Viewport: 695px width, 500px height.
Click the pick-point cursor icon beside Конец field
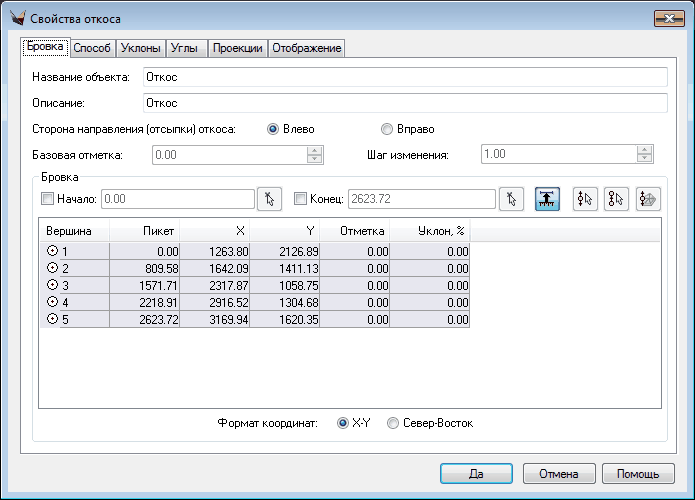coord(511,199)
